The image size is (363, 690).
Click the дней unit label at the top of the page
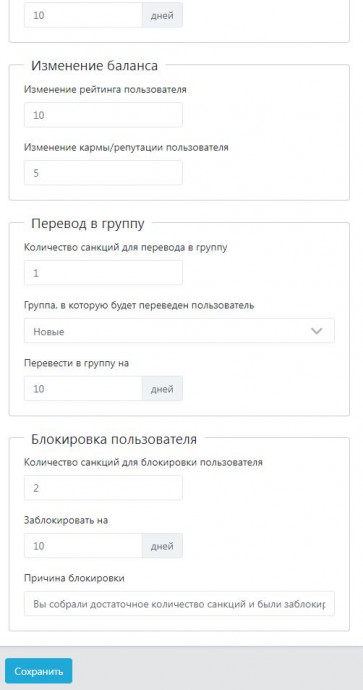point(162,15)
